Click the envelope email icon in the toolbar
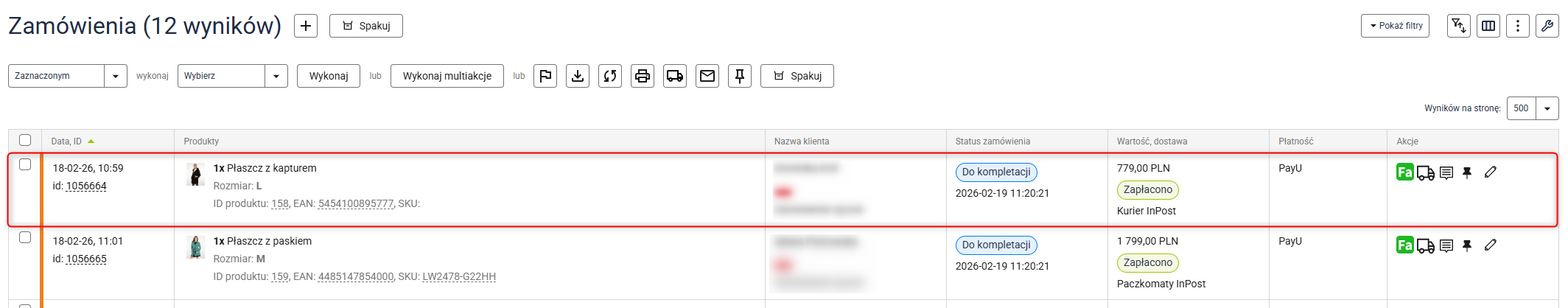 [707, 76]
